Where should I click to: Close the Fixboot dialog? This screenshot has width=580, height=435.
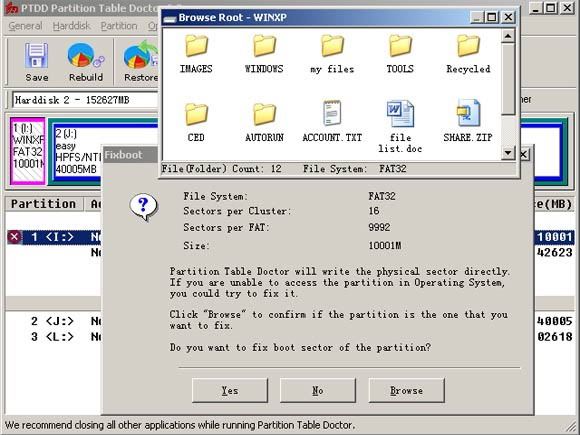pos(524,154)
